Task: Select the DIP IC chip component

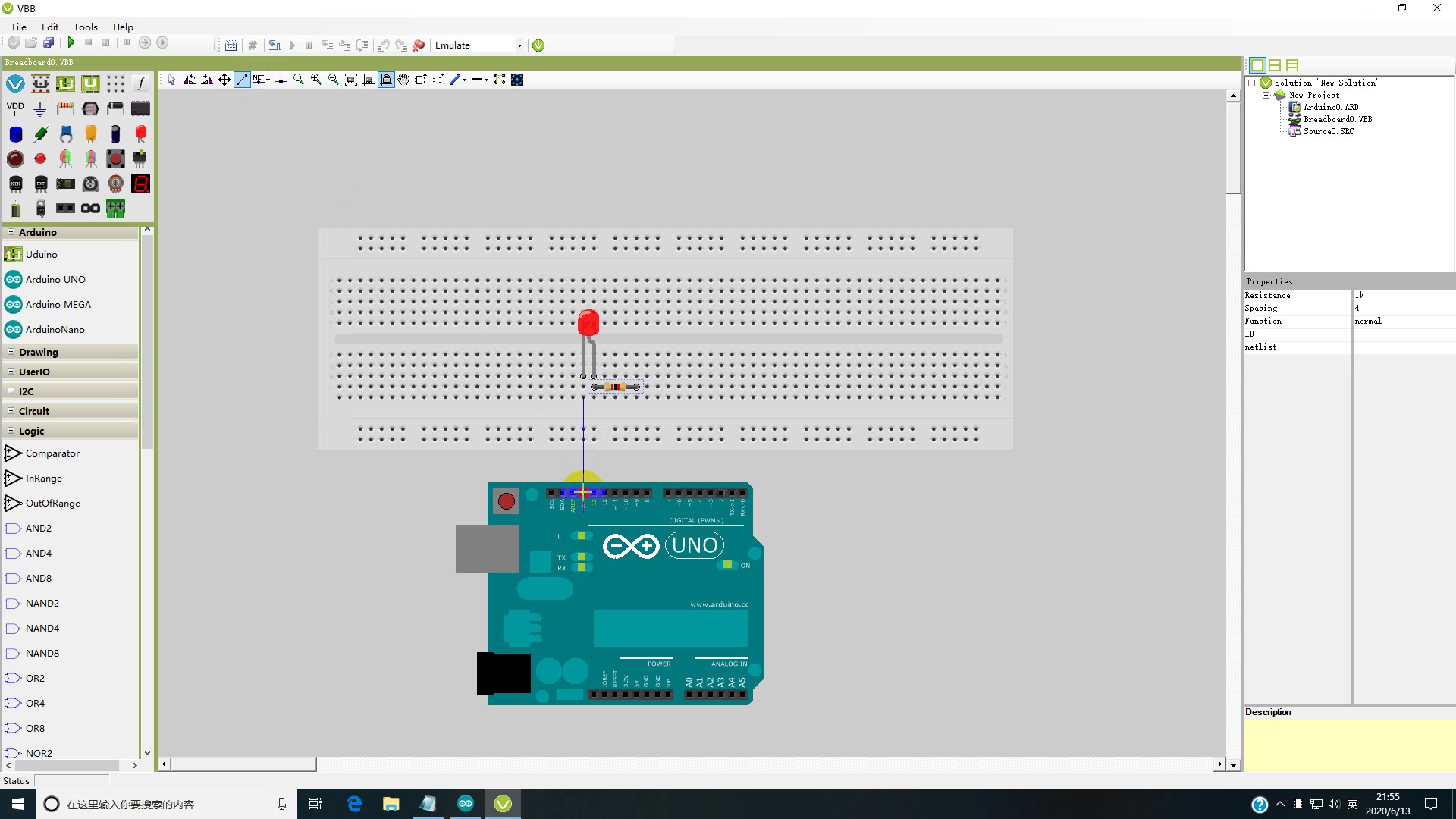Action: click(x=140, y=108)
